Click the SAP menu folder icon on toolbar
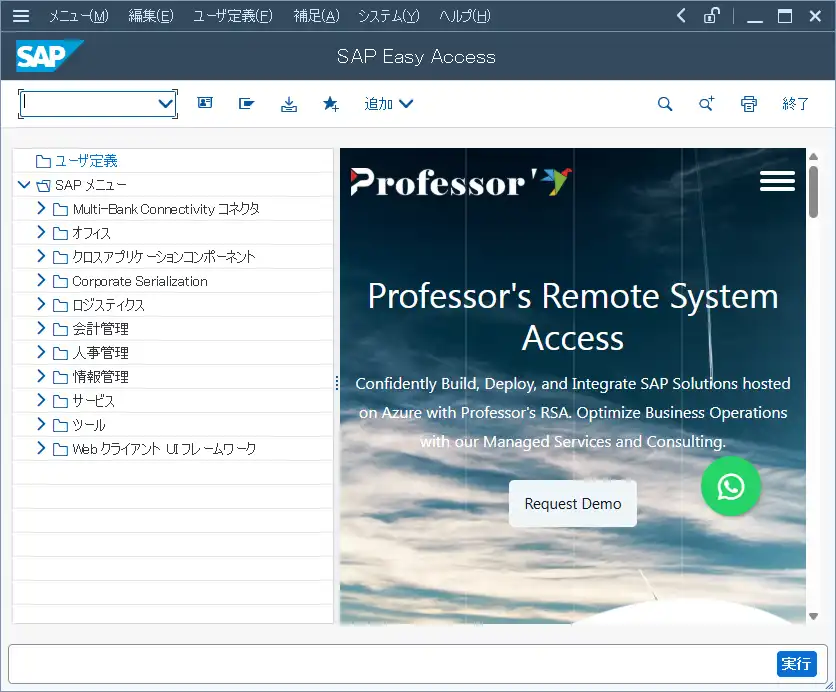836x692 pixels. point(246,103)
